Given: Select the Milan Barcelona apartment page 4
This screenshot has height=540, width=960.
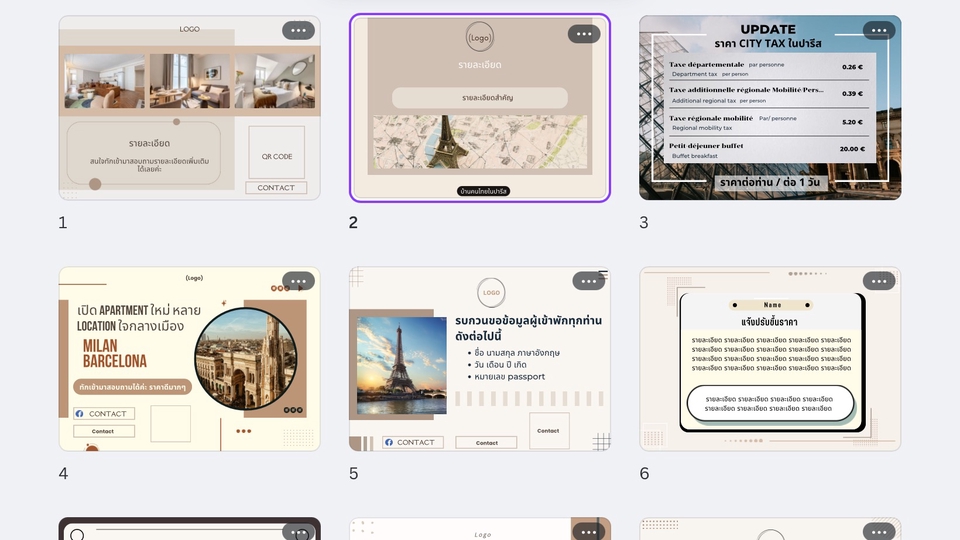Looking at the screenshot, I should (189, 359).
